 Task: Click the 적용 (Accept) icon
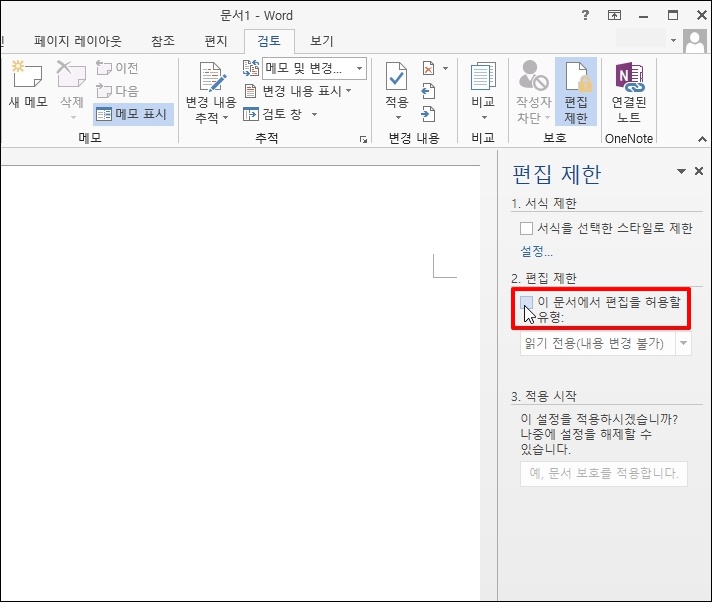point(396,76)
